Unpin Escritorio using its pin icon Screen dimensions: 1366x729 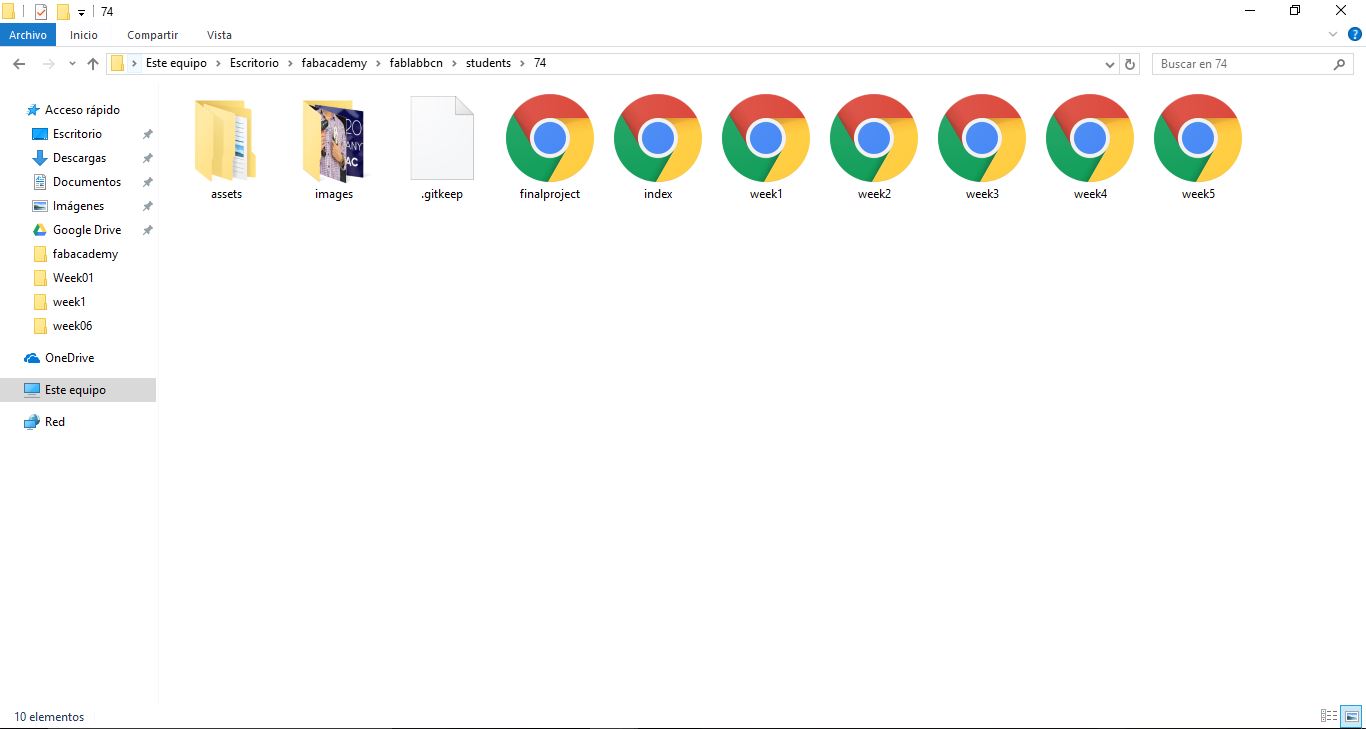point(147,134)
